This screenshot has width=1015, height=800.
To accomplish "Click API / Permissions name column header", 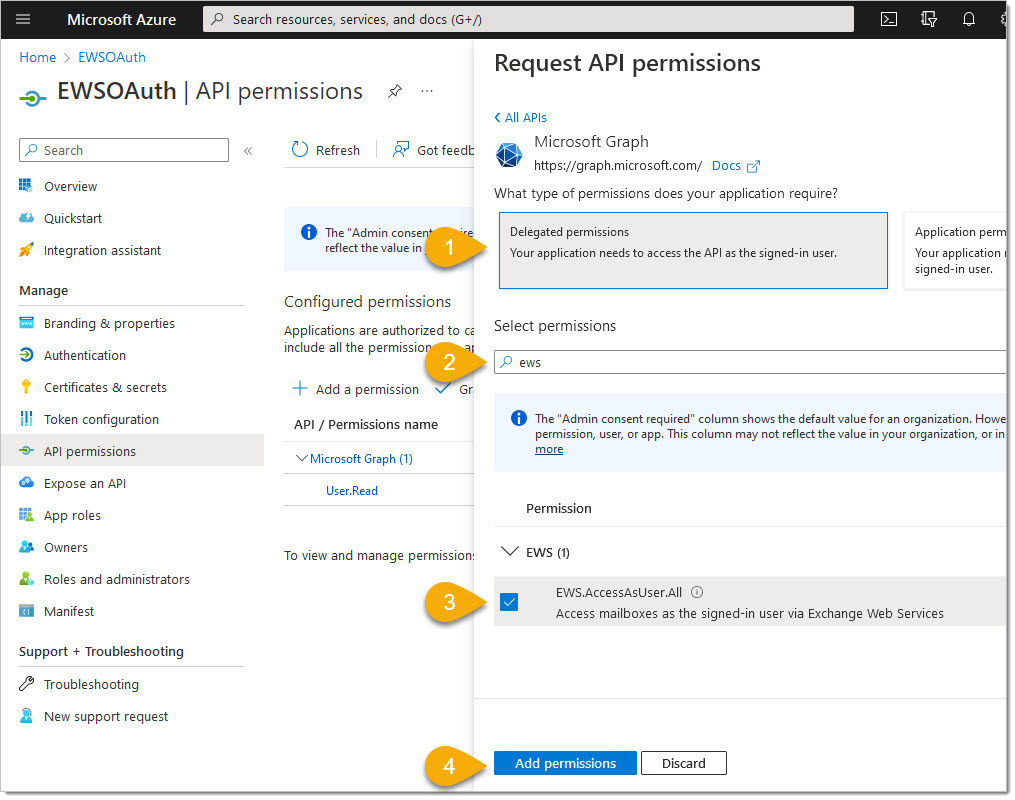I will (367, 425).
